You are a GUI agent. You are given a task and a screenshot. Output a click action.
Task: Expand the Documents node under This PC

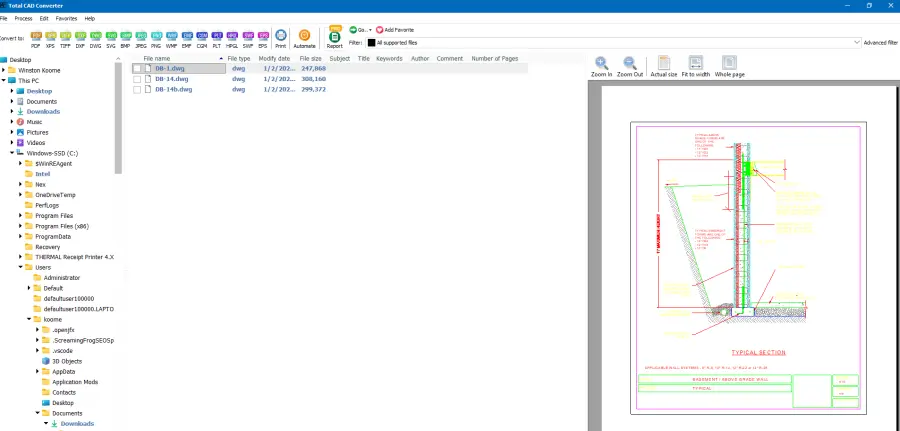[12, 102]
